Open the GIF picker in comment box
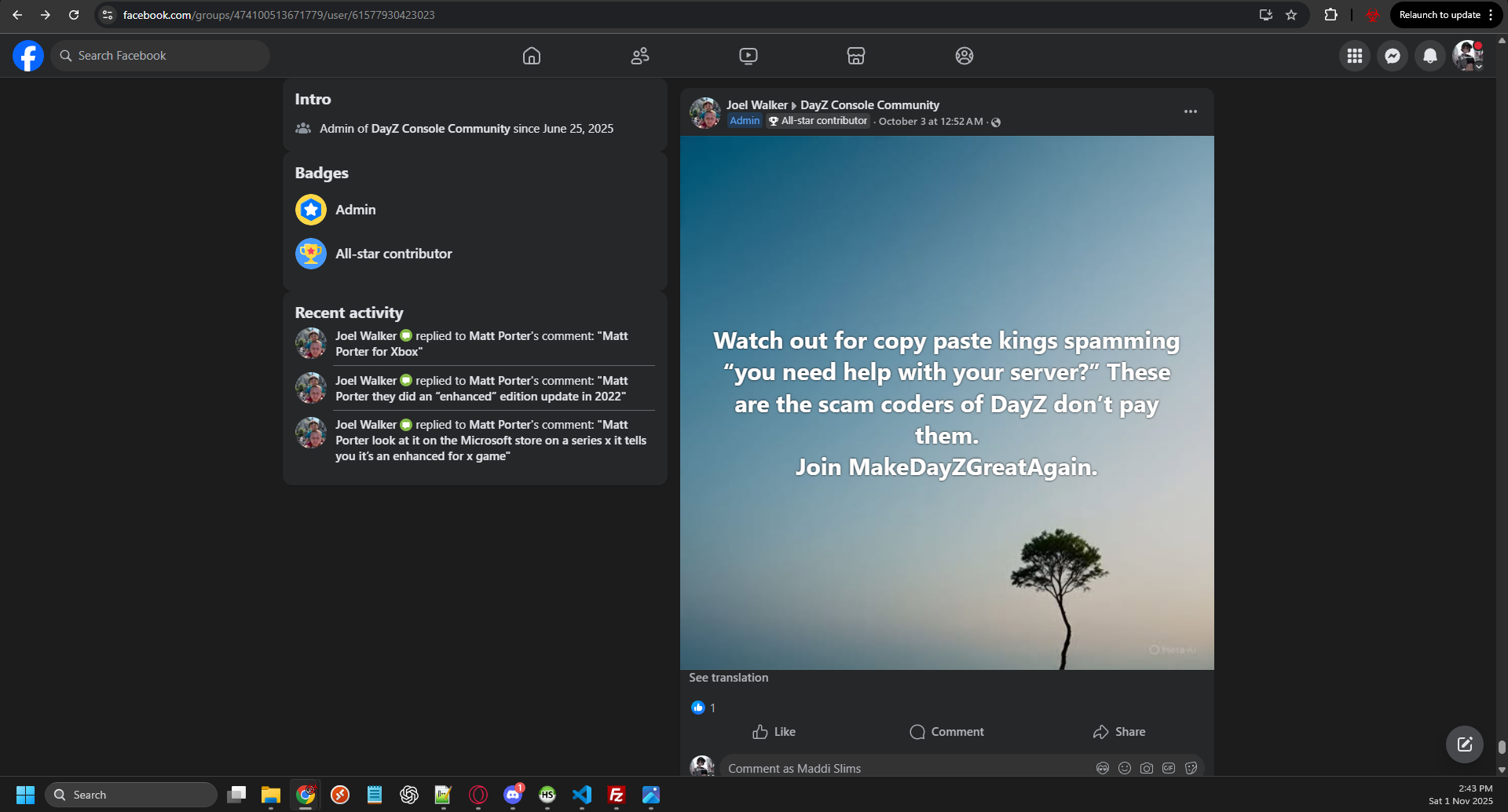The image size is (1508, 812). pyautogui.click(x=1169, y=768)
